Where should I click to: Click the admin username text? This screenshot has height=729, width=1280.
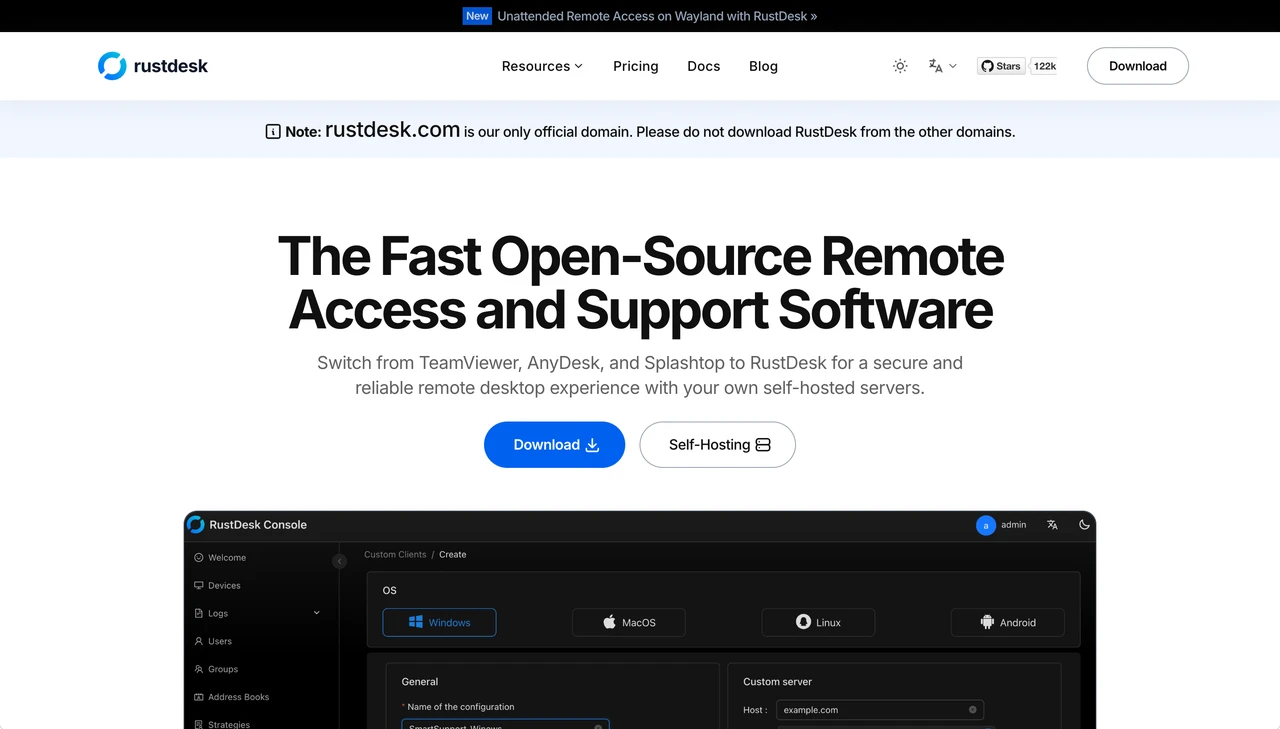1014,525
